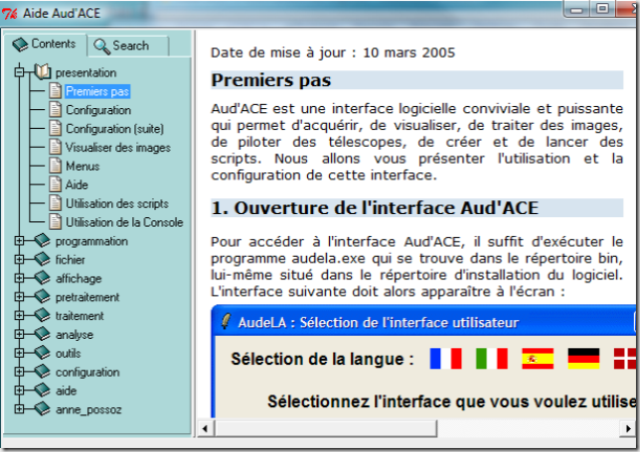Choose the German flag language icon

click(x=583, y=358)
